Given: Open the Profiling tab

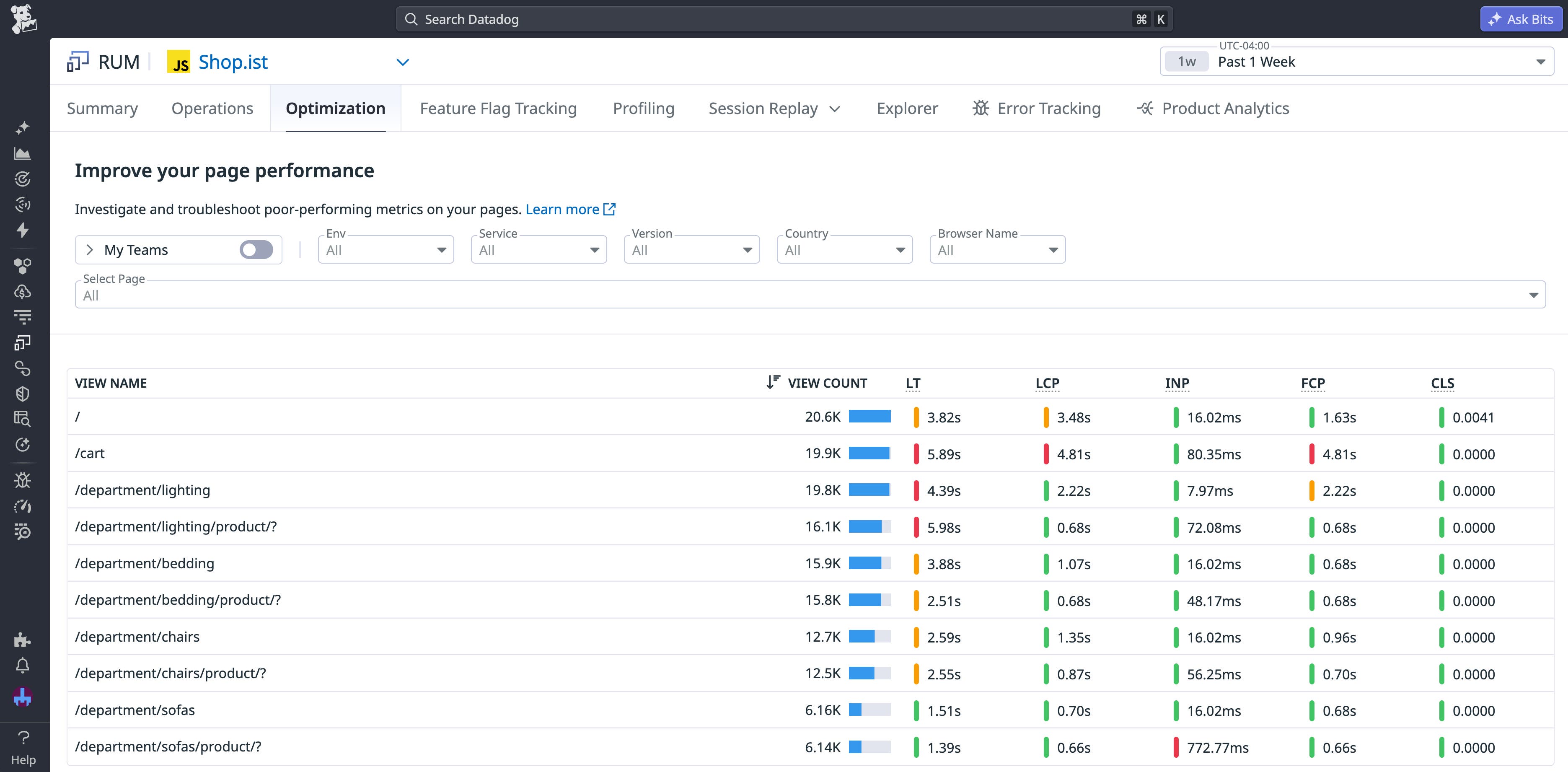Looking at the screenshot, I should coord(643,108).
